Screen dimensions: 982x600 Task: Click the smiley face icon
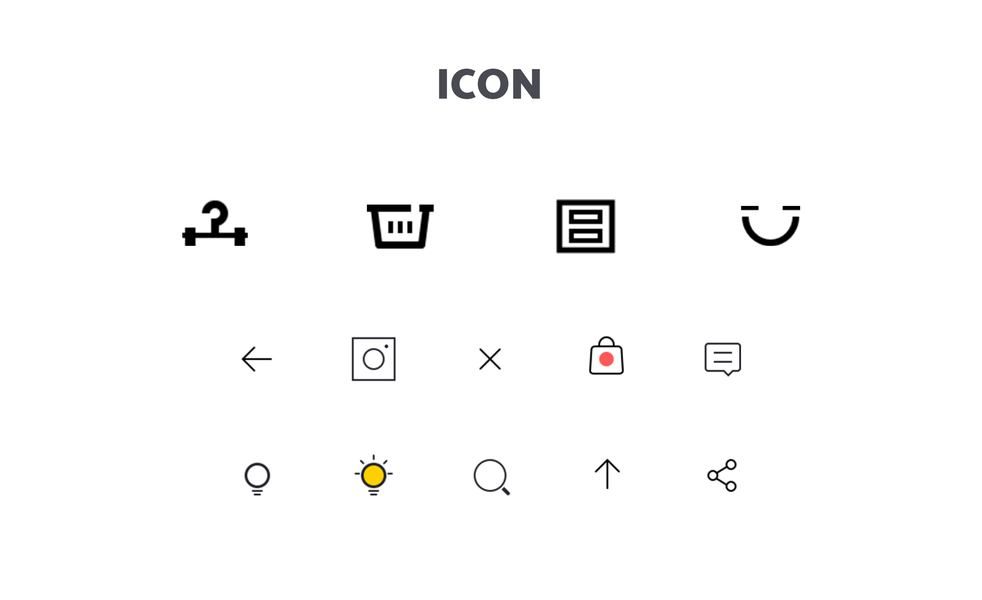point(770,225)
